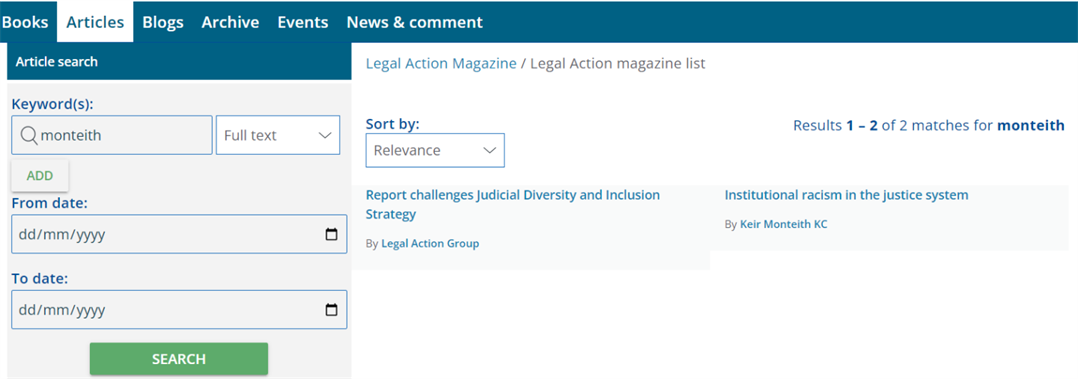Click the Legal Action Group author link
The width and height of the screenshot is (1078, 379).
tap(430, 243)
